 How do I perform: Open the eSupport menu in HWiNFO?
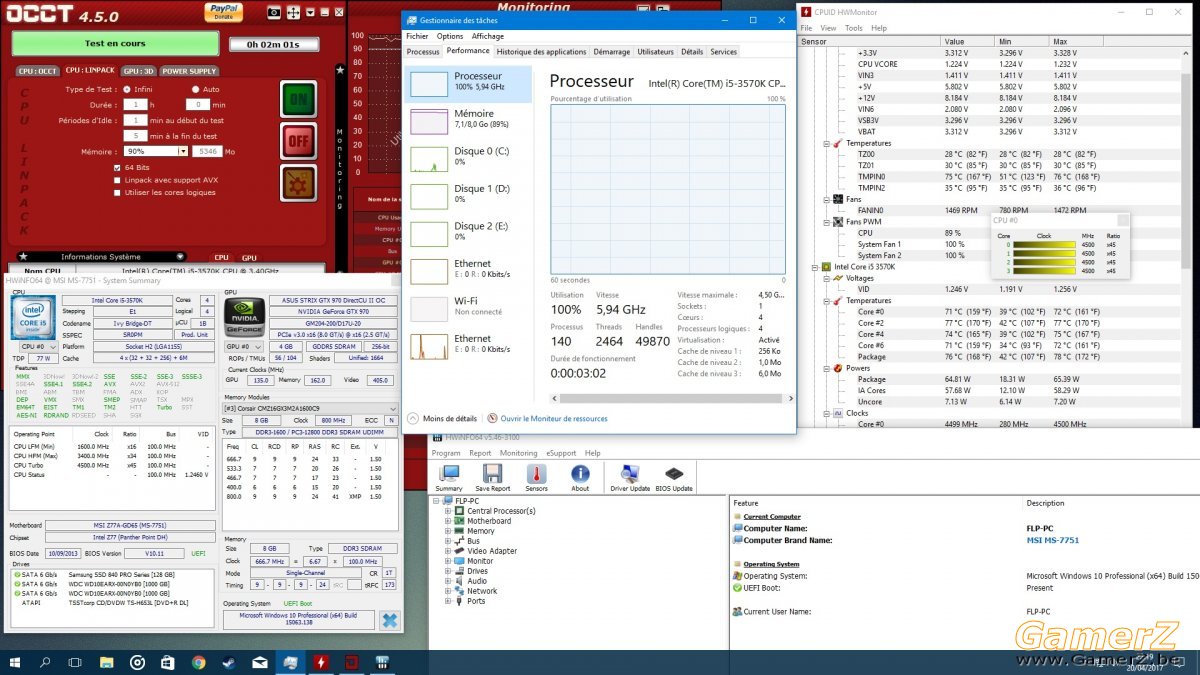[x=559, y=453]
